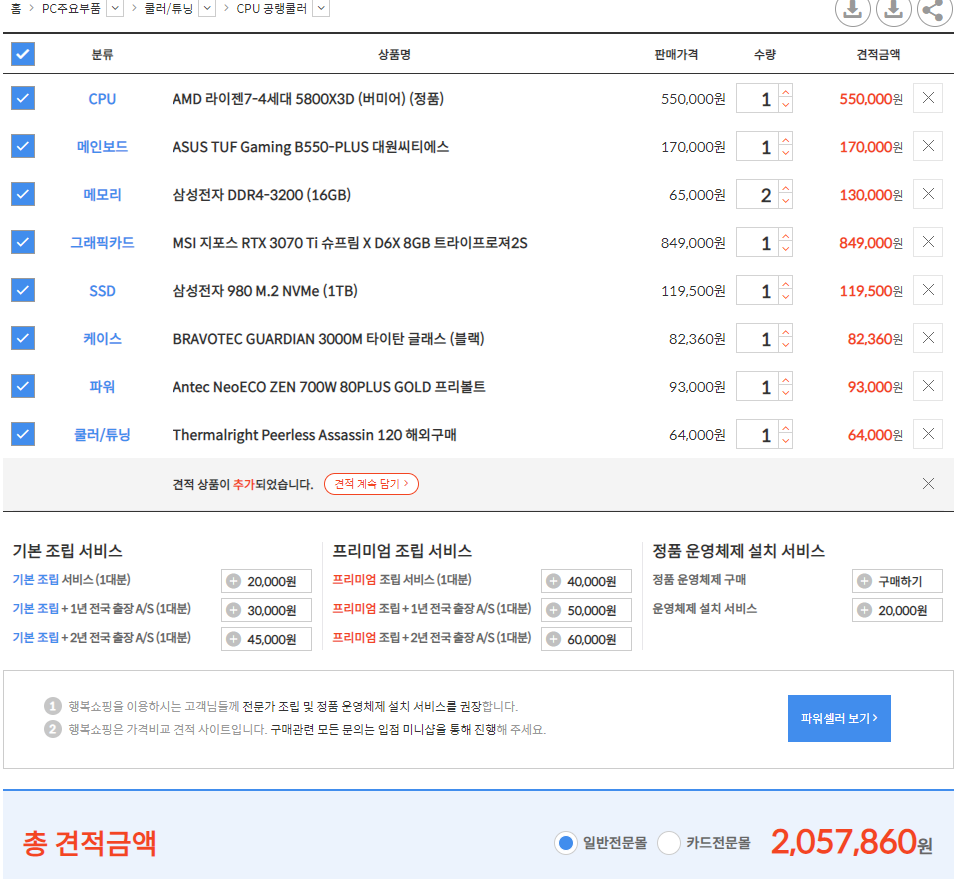954x879 pixels.
Task: Uncheck the 파워 row checkbox
Action: [x=23, y=386]
